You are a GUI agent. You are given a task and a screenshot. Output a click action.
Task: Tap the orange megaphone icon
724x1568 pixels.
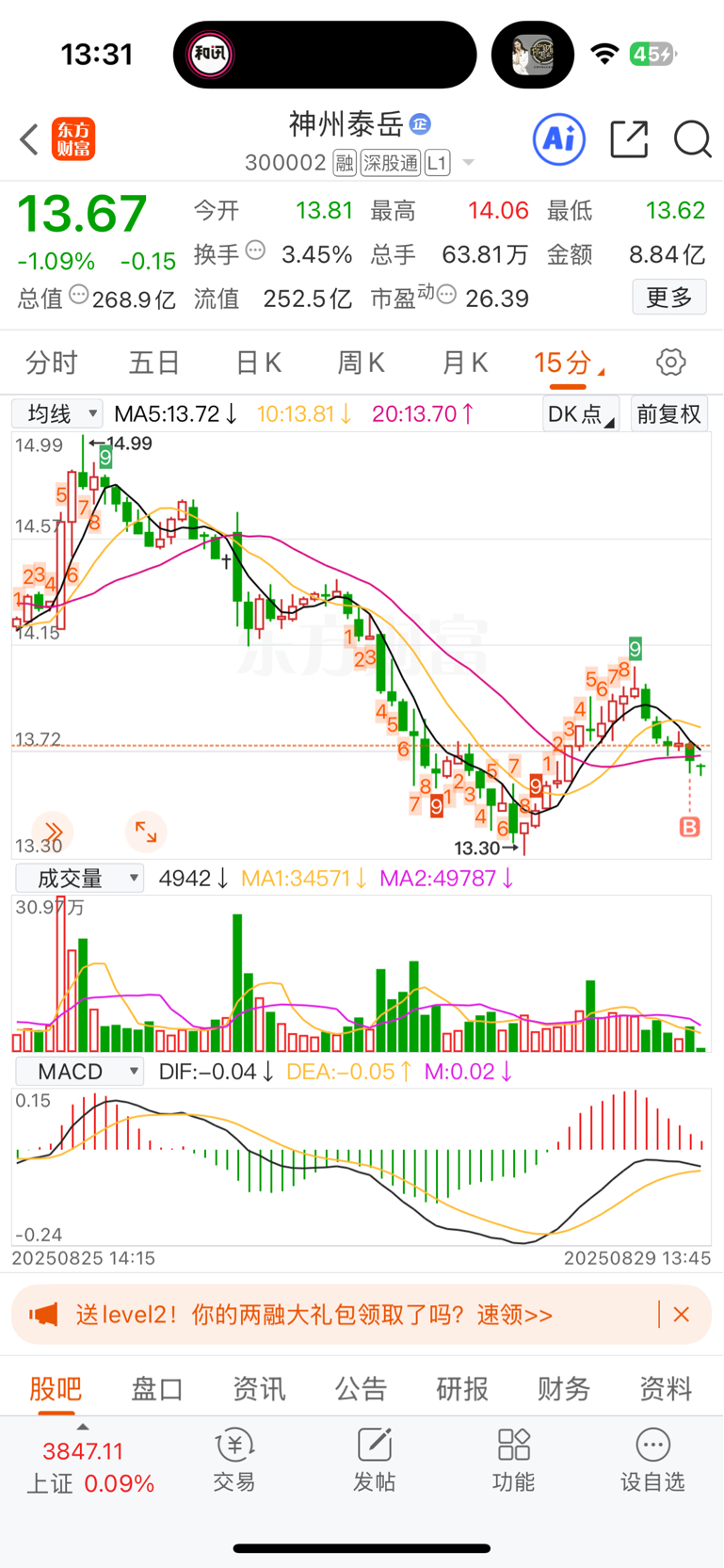pyautogui.click(x=43, y=1315)
